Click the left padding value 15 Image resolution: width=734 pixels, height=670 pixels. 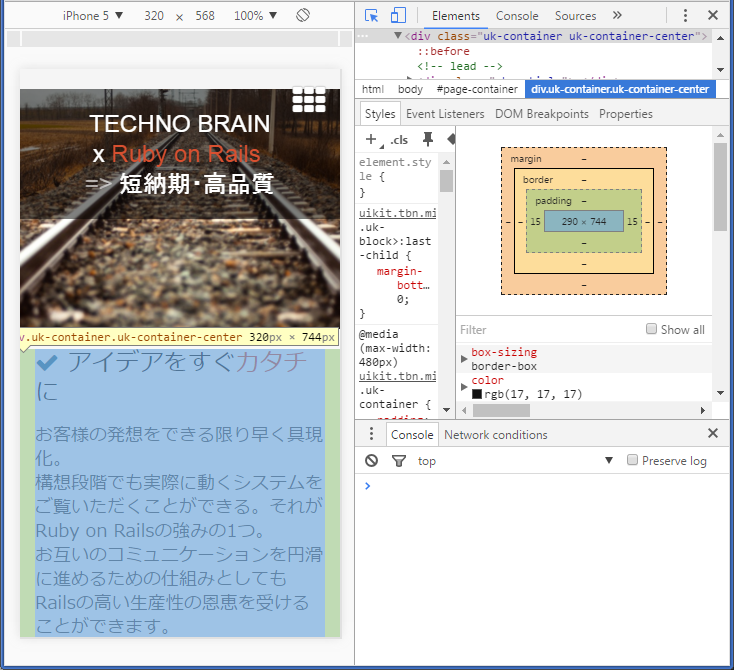pos(535,221)
